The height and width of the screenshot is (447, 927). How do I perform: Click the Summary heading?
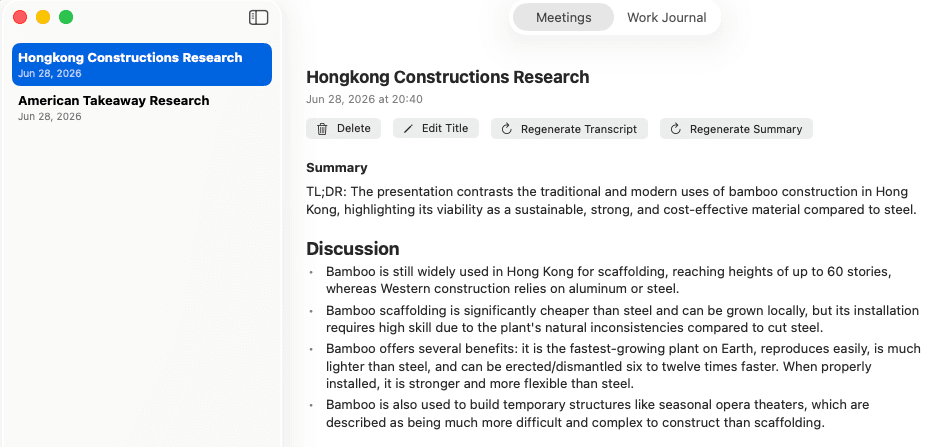336,168
